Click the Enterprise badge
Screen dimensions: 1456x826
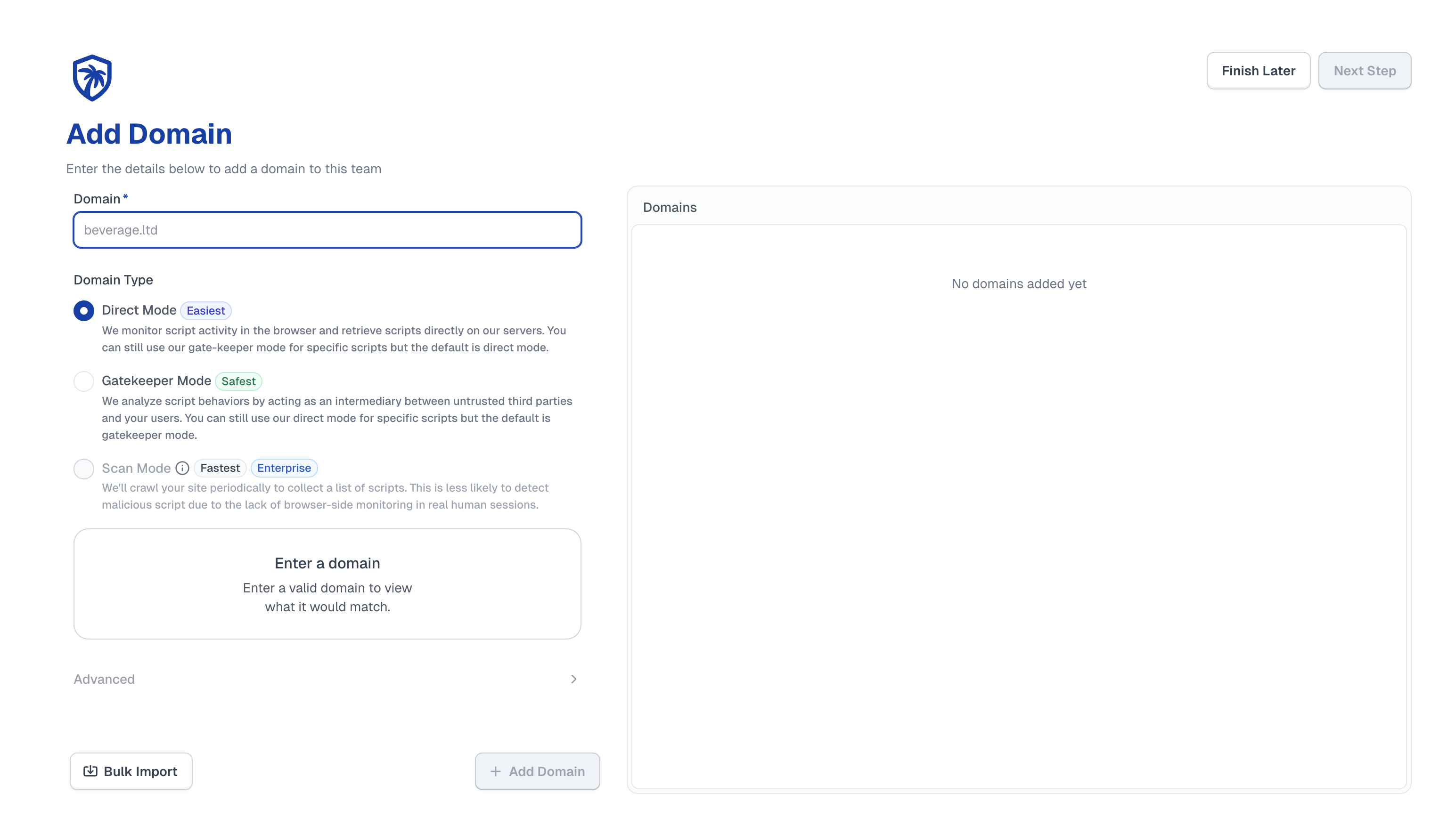[284, 468]
